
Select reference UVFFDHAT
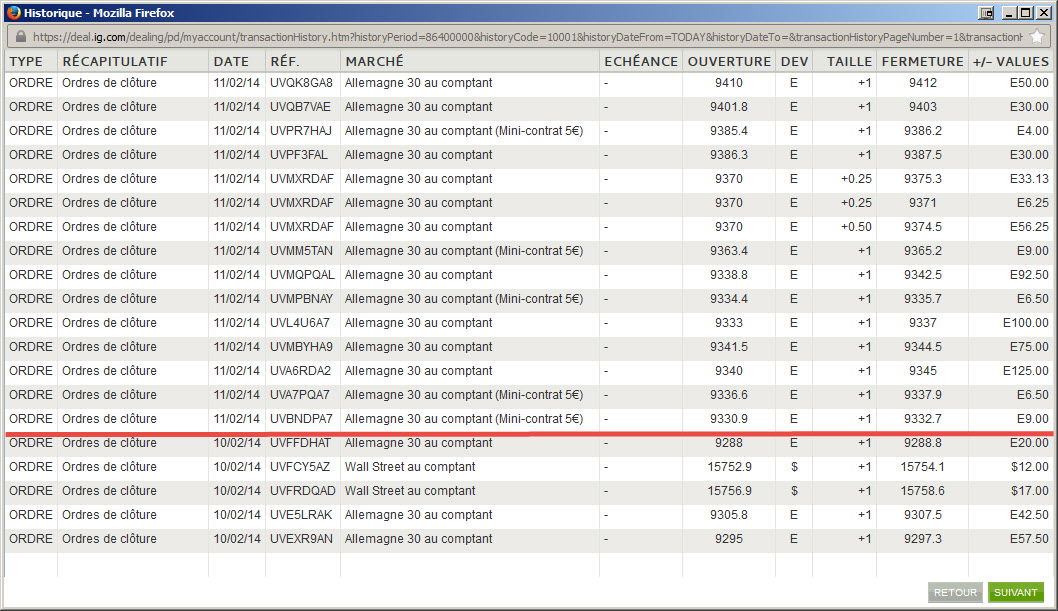301,443
